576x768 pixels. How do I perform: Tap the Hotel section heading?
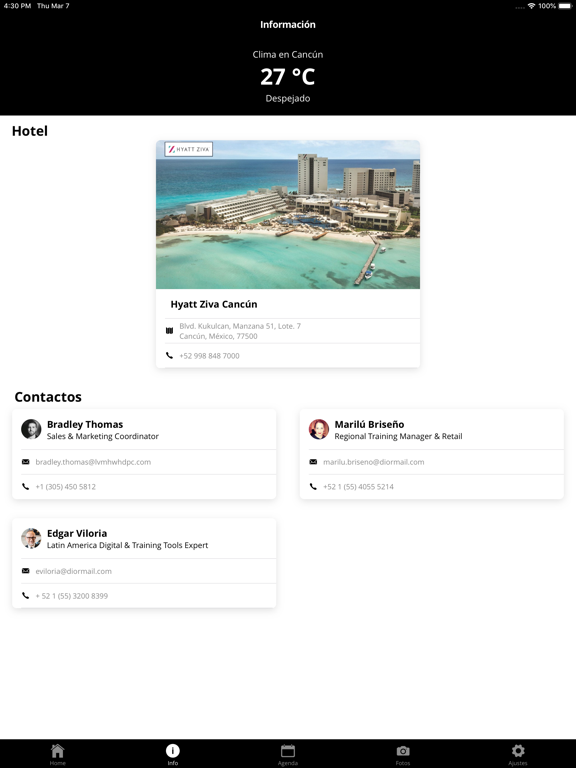pos(30,131)
